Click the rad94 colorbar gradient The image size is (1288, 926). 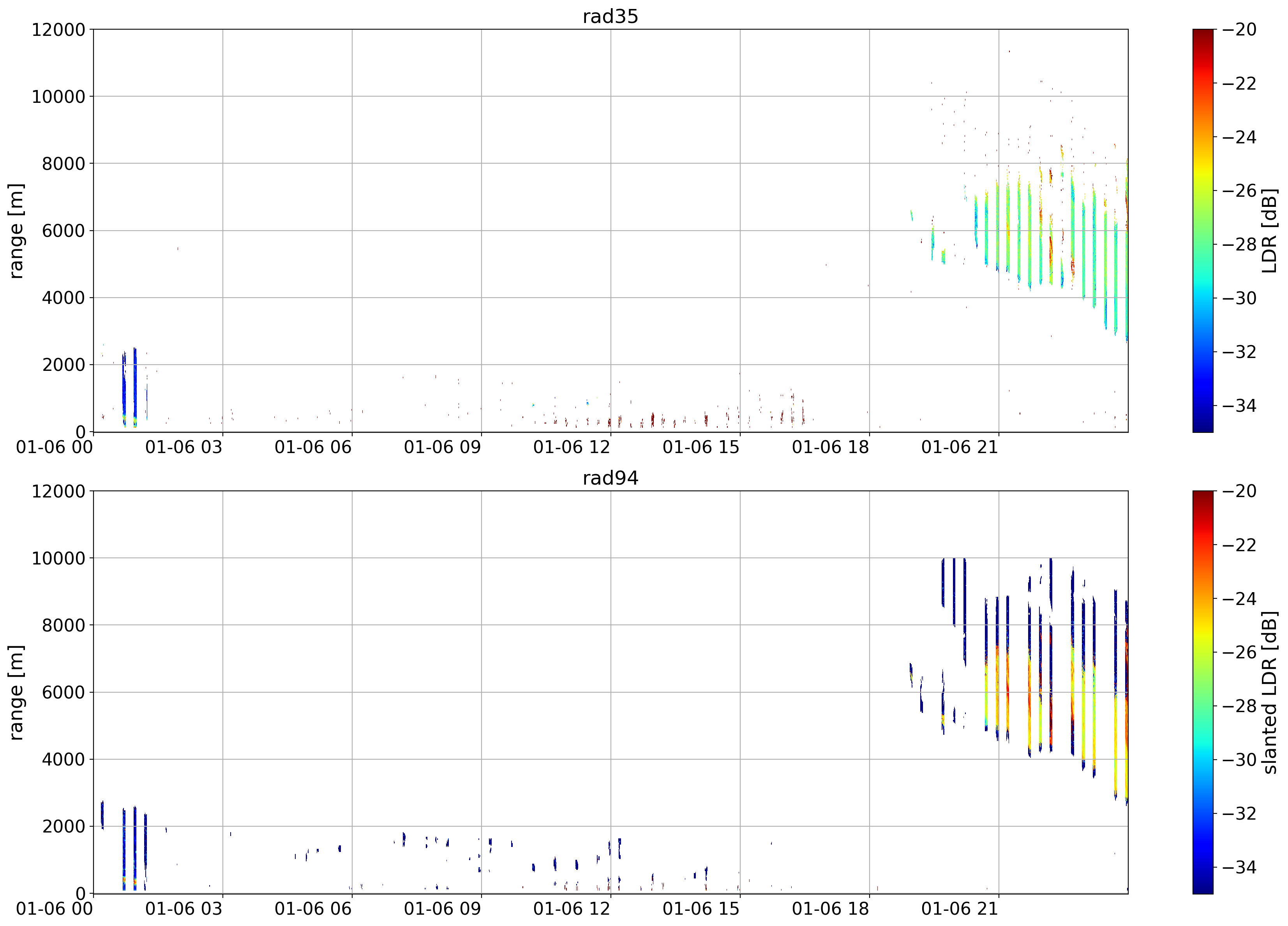(x=1203, y=692)
